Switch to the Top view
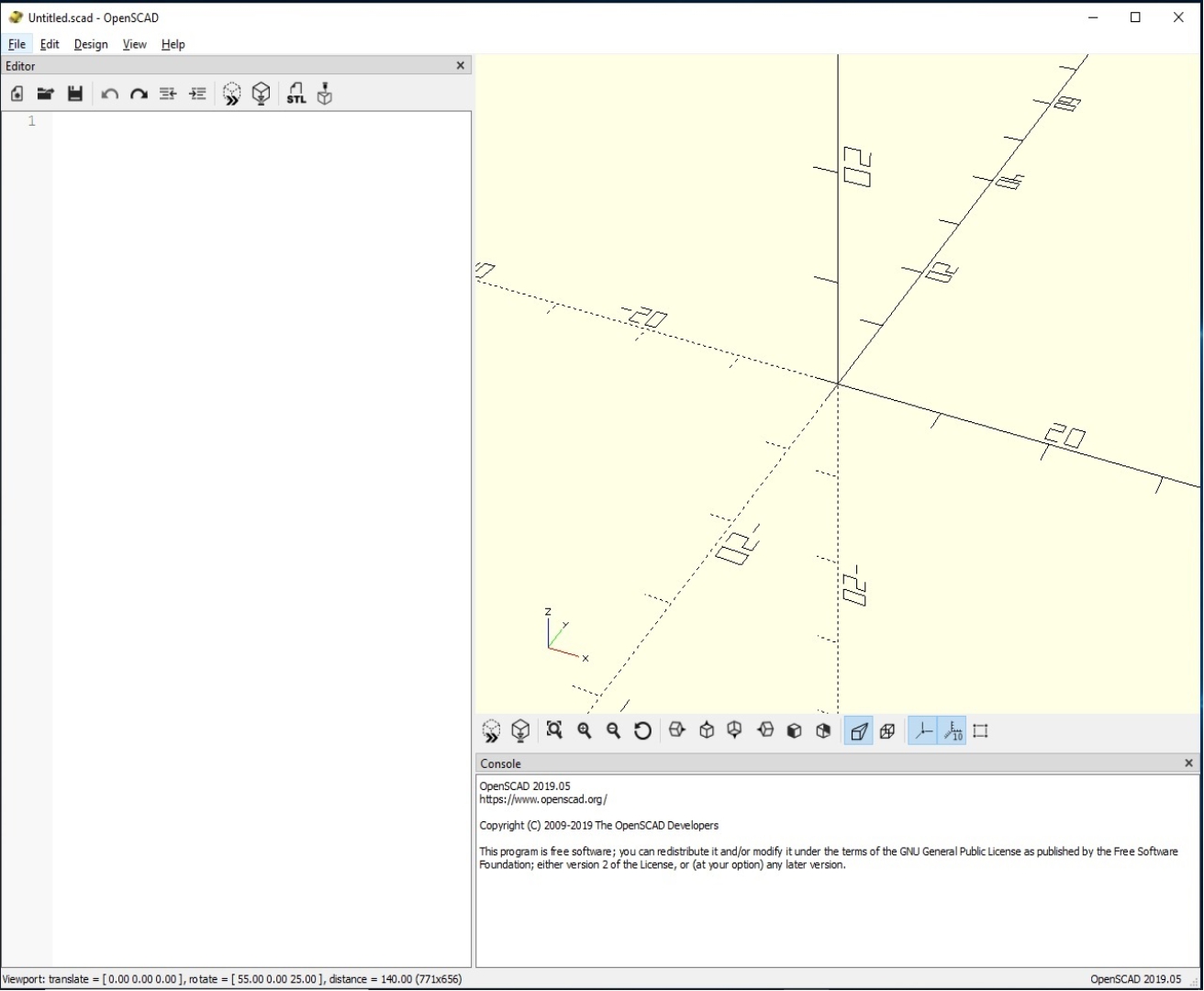Screen dimensions: 1204x991 [707, 730]
